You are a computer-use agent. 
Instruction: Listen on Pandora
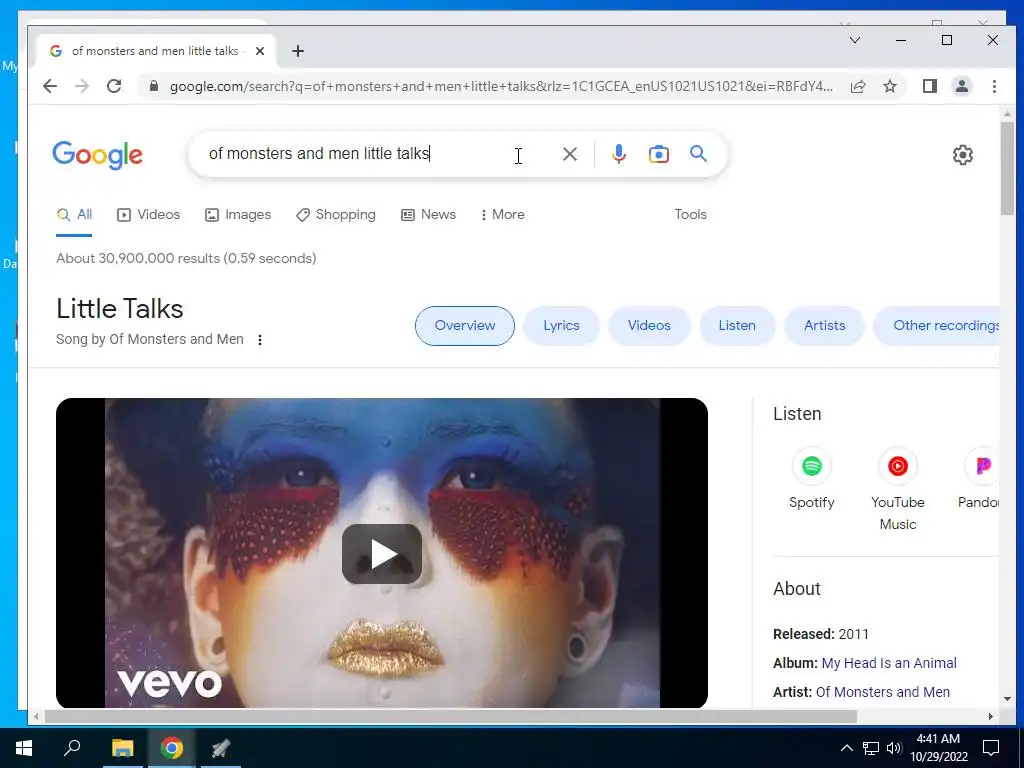tap(979, 479)
